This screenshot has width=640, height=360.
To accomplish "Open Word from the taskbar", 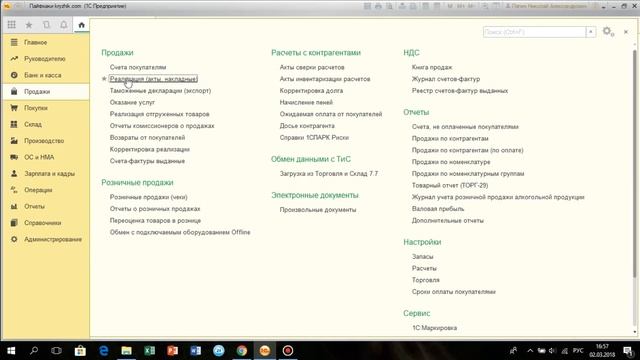I will click(196, 351).
